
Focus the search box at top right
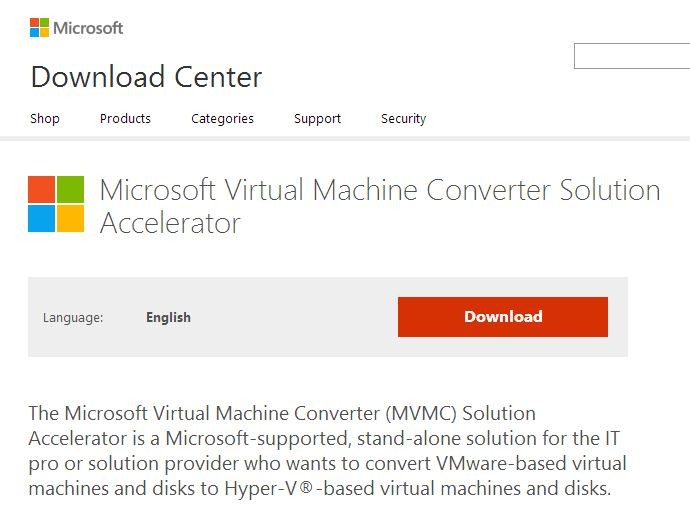pos(632,56)
